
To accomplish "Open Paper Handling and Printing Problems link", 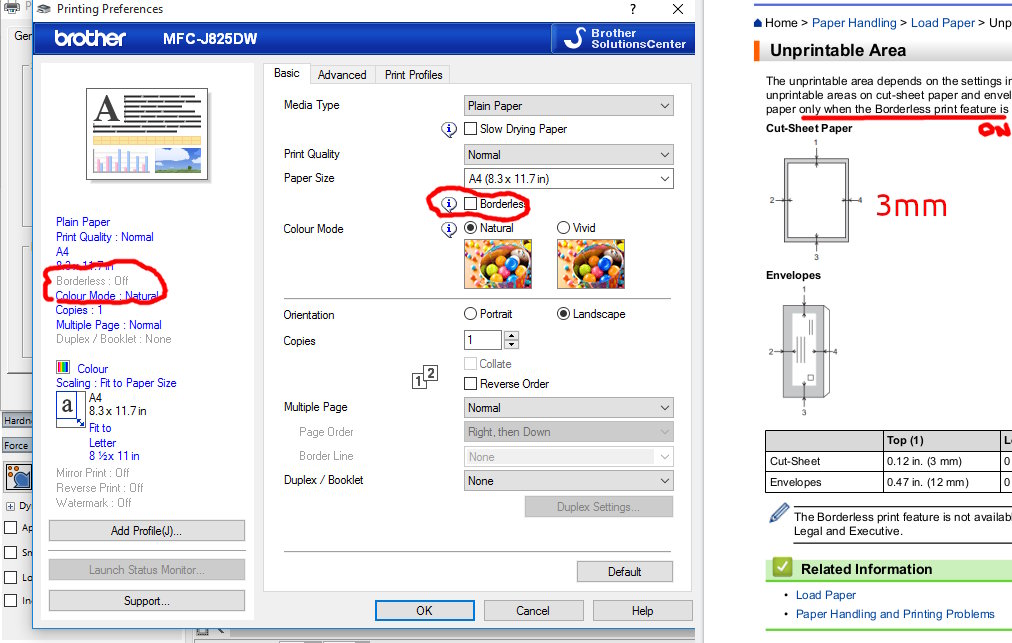I will click(x=895, y=614).
